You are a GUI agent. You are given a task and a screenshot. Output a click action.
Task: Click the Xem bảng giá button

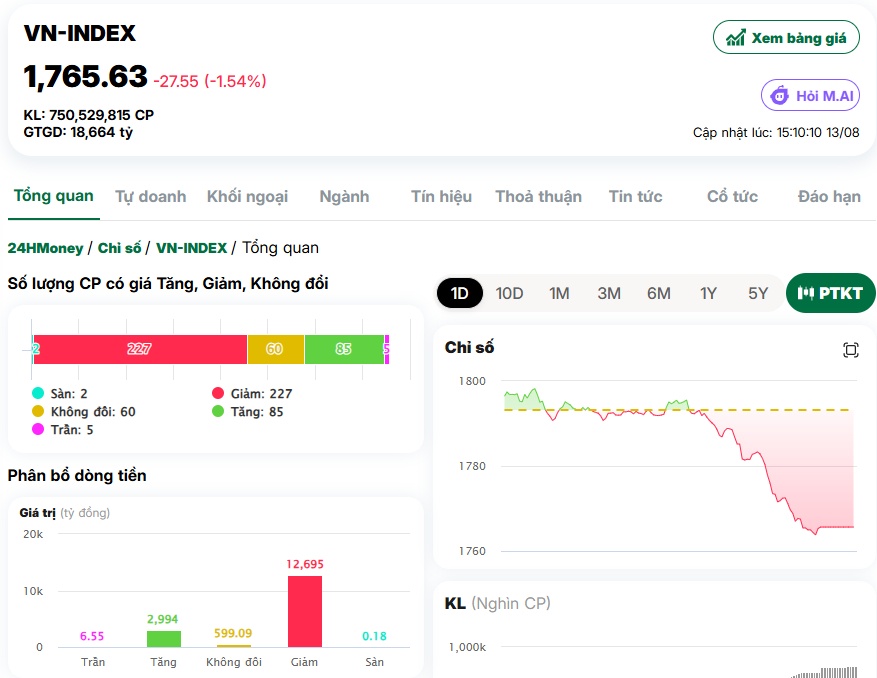click(786, 37)
